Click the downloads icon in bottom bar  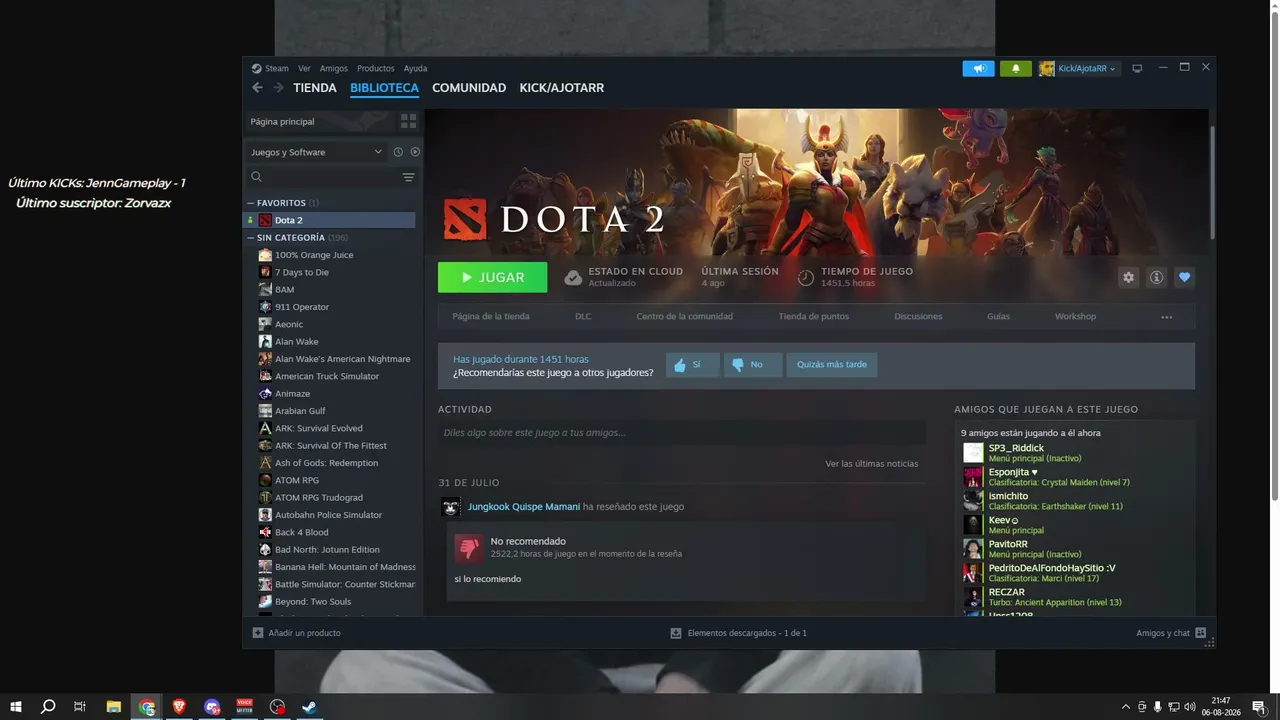(676, 633)
